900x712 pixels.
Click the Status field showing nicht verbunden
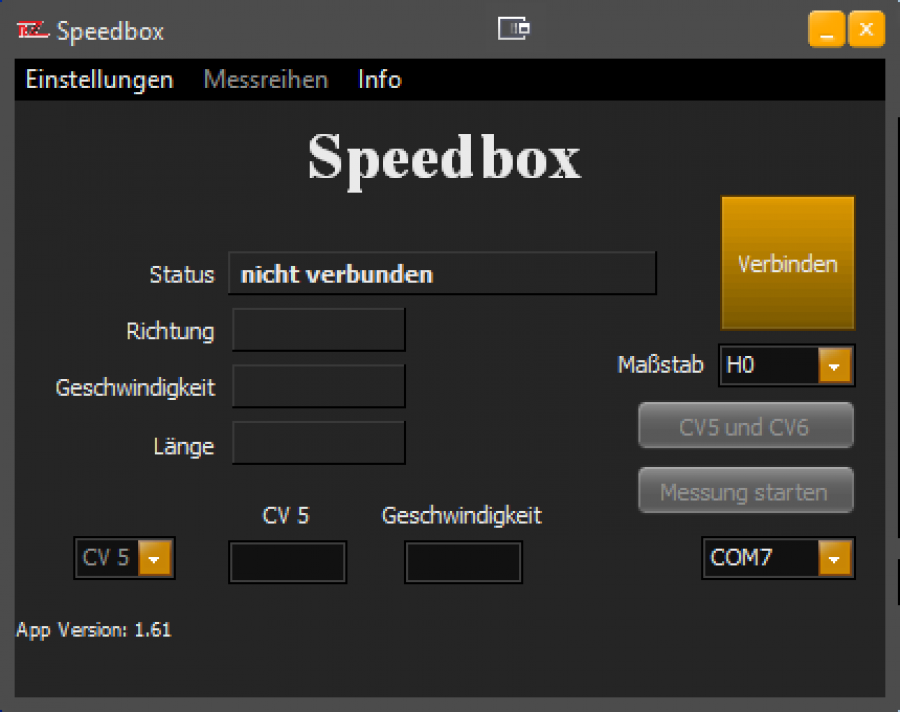(x=442, y=273)
